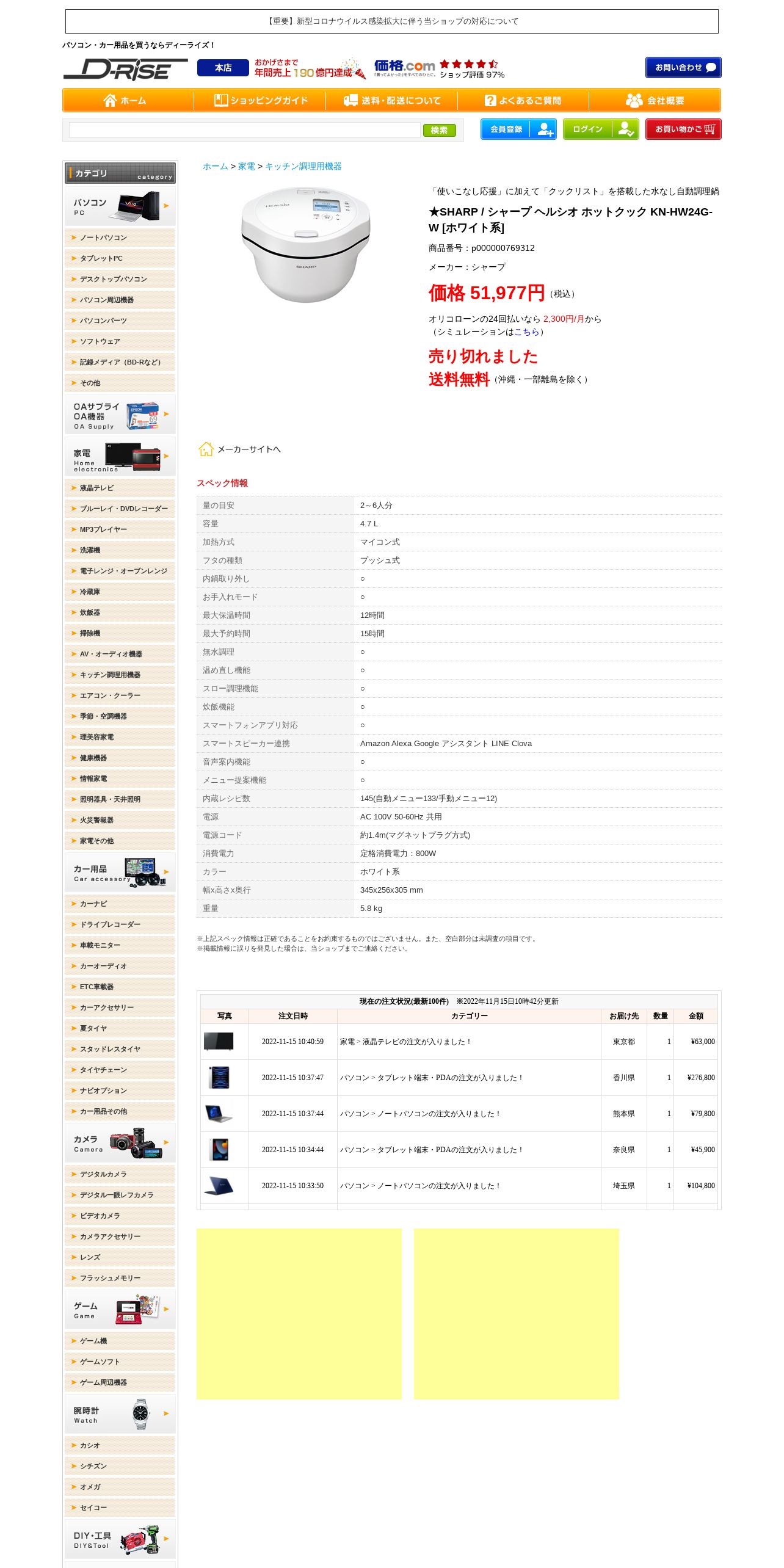Viewport: 784px width, 1568px height.
Task: Open the パソコン PC category banner
Action: pos(120,206)
